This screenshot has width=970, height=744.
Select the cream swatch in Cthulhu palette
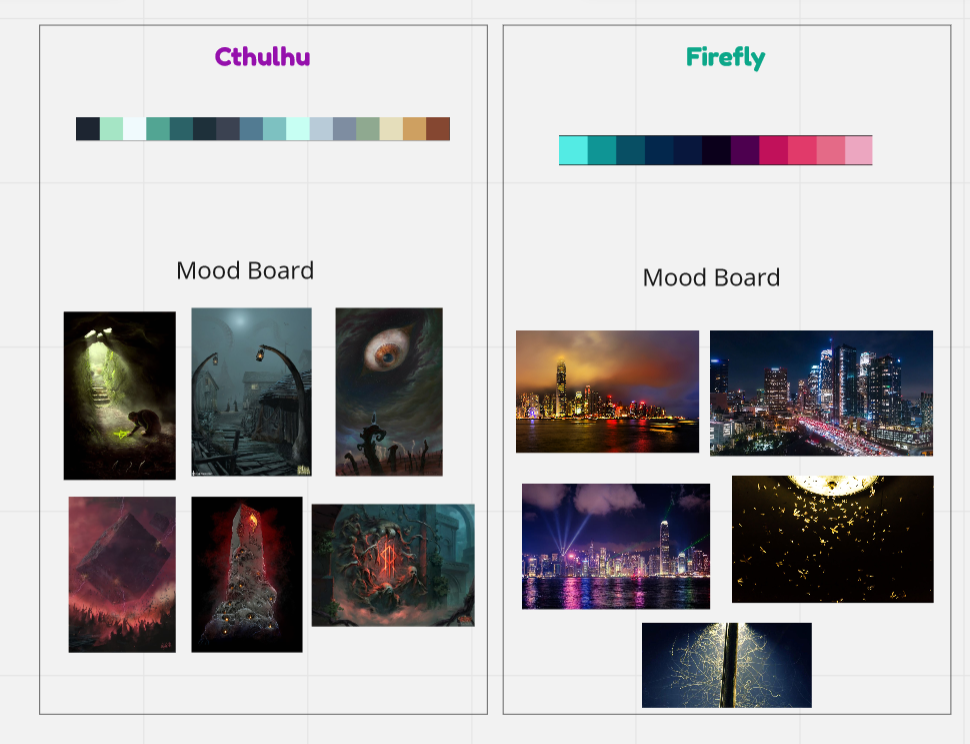pyautogui.click(x=391, y=129)
